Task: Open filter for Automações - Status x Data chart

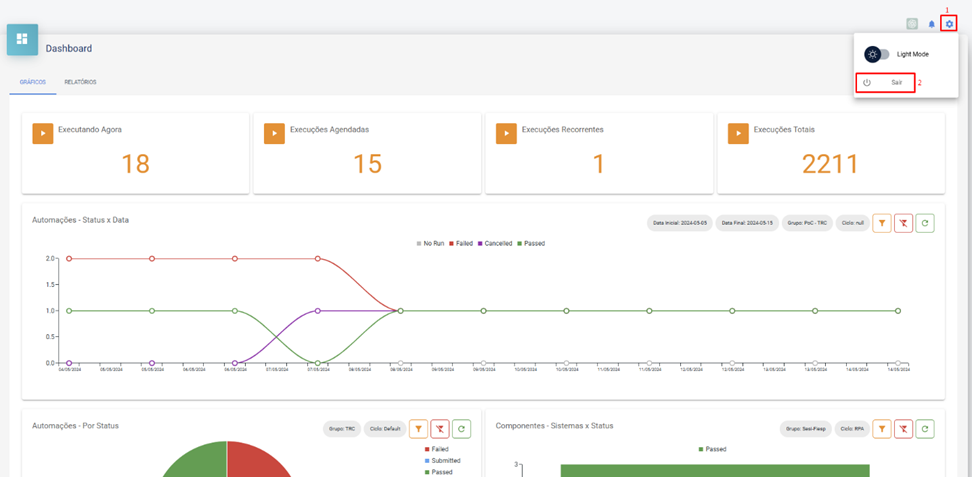Action: pyautogui.click(x=881, y=223)
